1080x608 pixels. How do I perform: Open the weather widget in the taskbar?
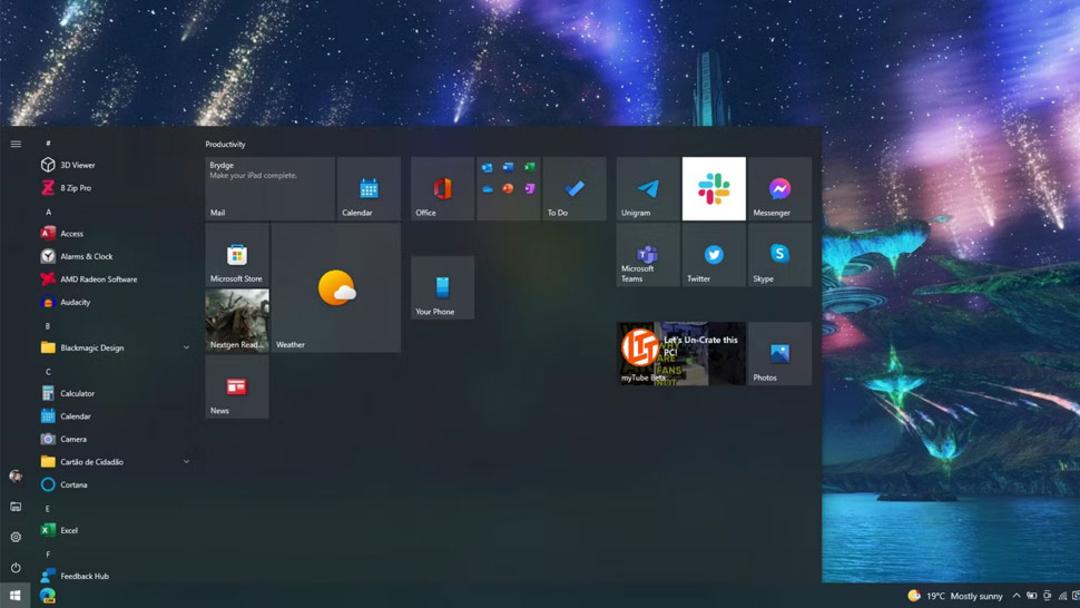coord(955,596)
